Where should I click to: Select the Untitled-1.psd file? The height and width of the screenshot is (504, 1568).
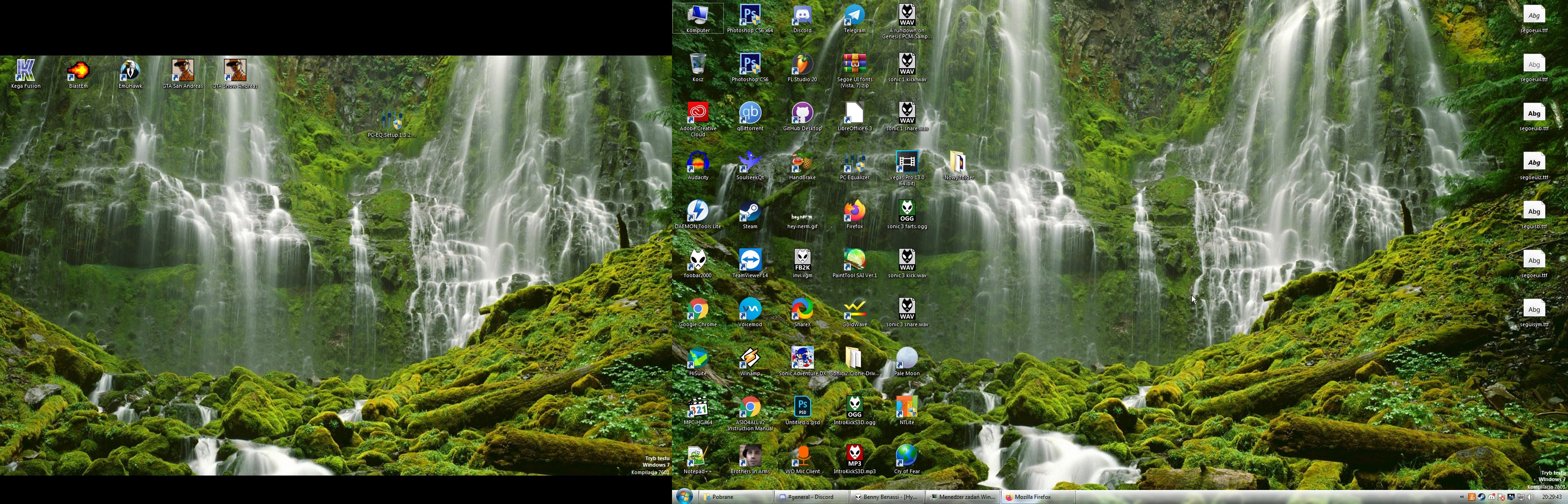coord(802,411)
